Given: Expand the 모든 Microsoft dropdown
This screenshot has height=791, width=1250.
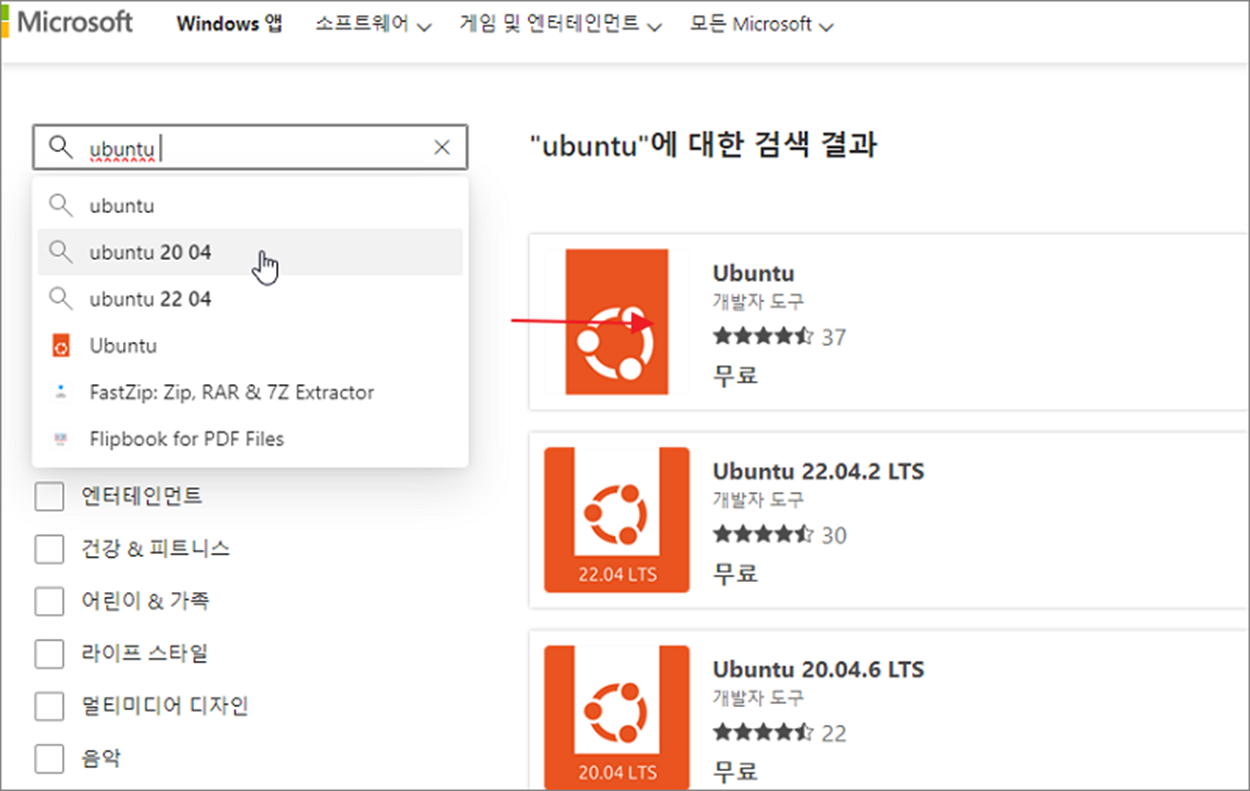Looking at the screenshot, I should point(761,24).
